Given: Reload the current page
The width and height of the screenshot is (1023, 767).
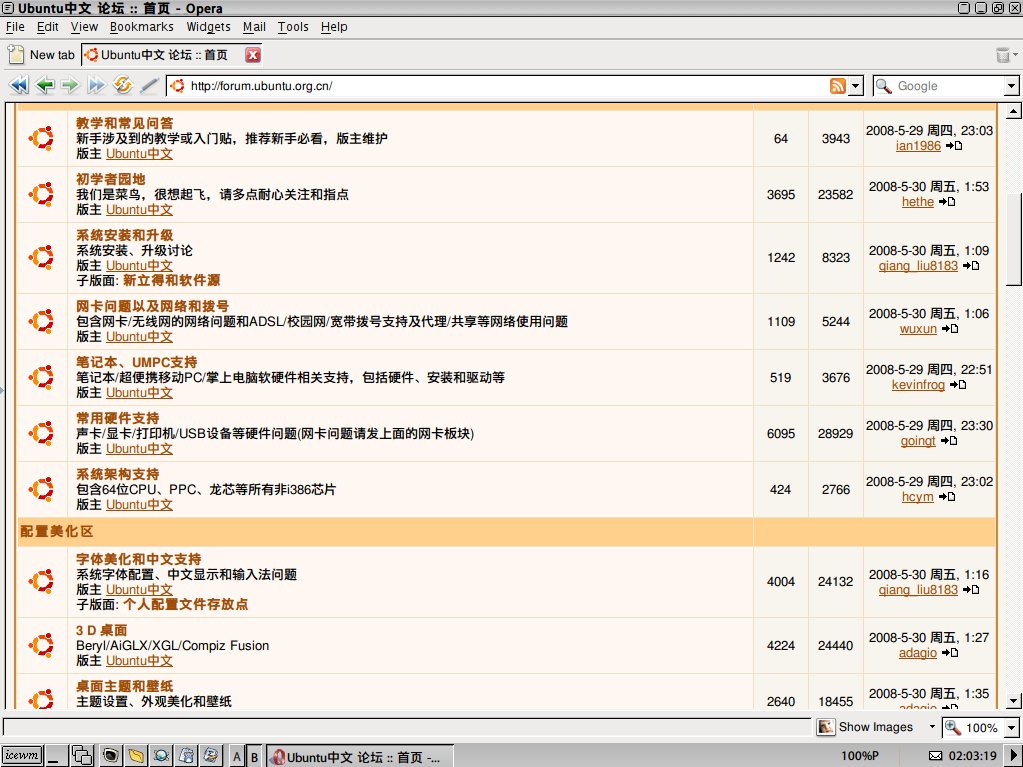Looking at the screenshot, I should 123,85.
